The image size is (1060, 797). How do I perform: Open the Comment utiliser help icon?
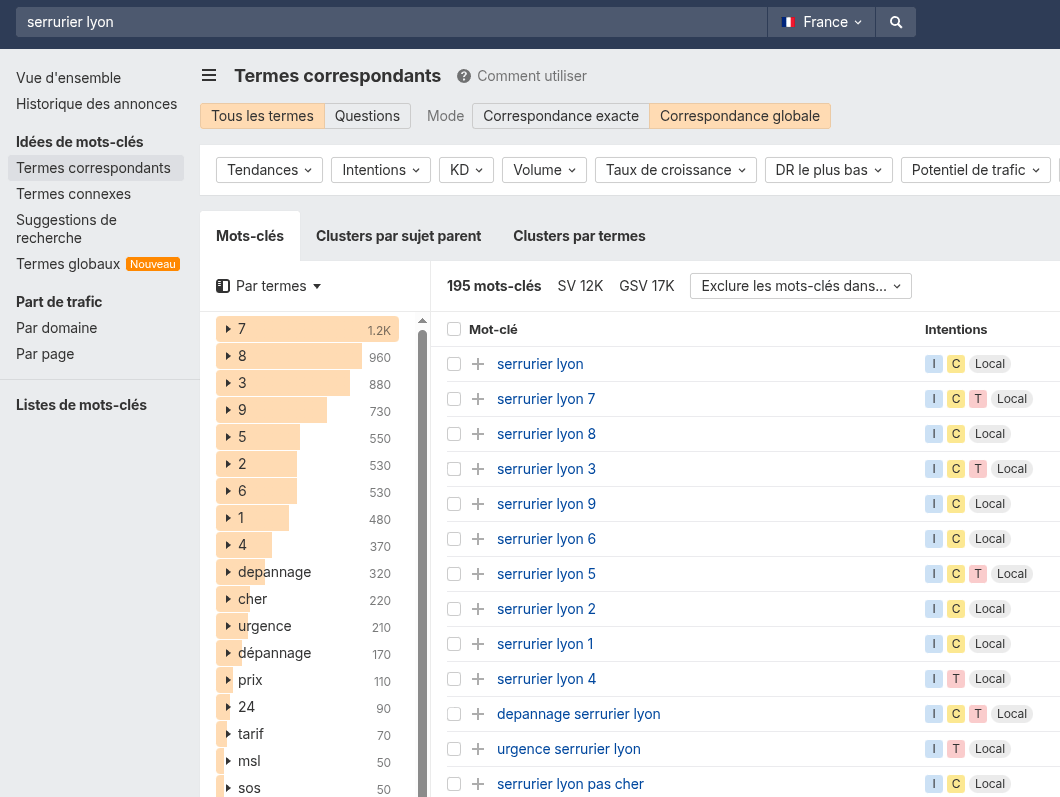[462, 76]
